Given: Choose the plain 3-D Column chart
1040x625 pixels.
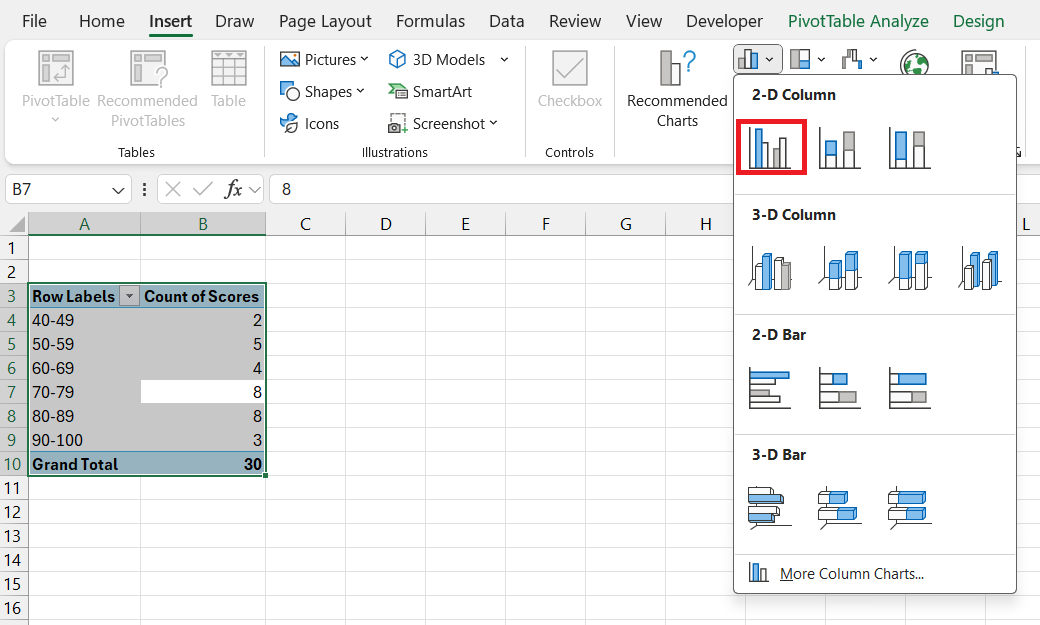Looking at the screenshot, I should (x=980, y=269).
